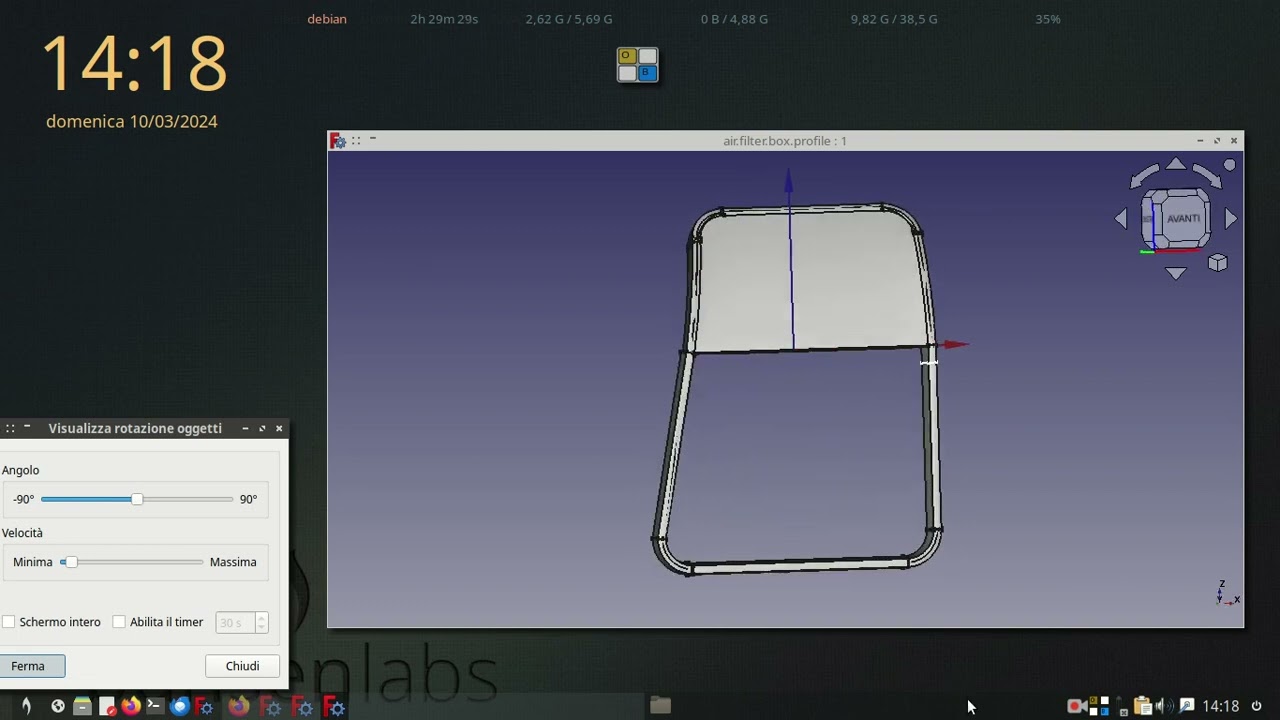Rotate view down with navigation cube bottom arrow
Image resolution: width=1280 pixels, height=720 pixels.
point(1176,273)
